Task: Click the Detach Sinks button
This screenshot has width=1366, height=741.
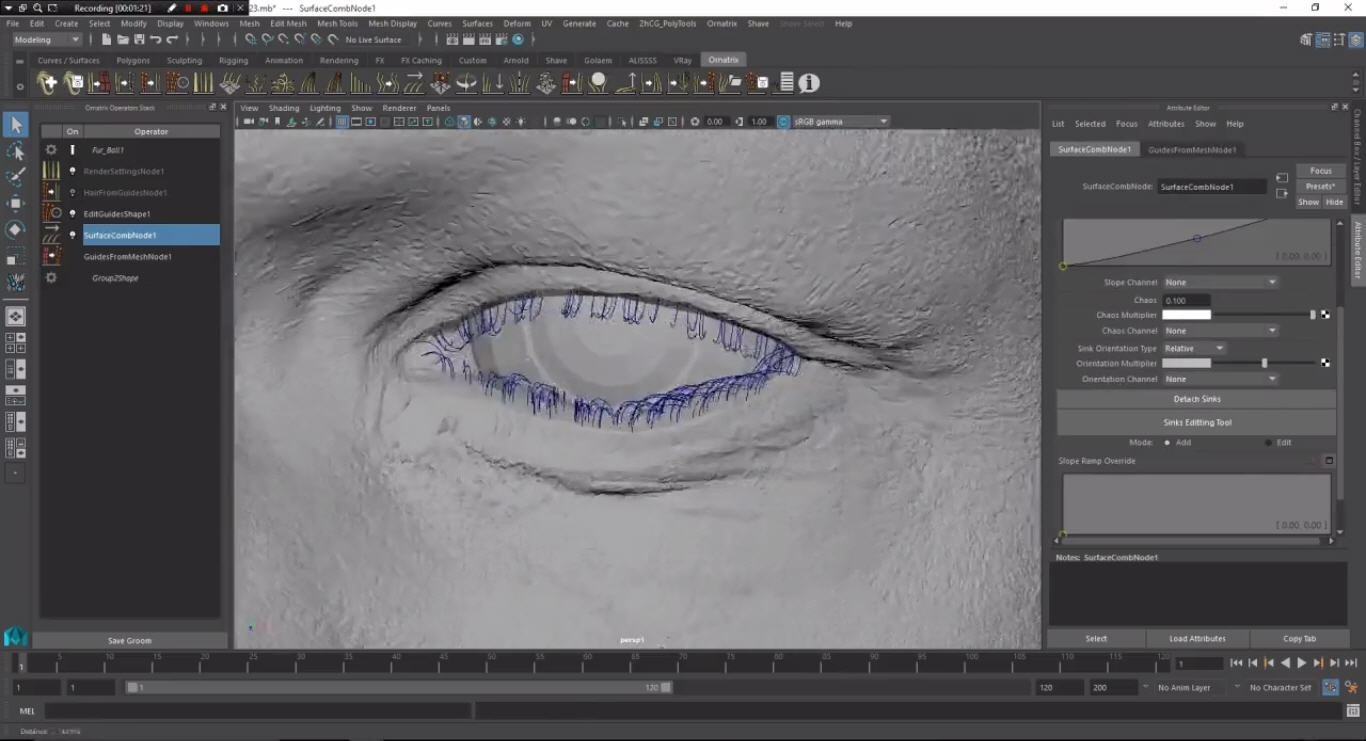Action: tap(1197, 399)
